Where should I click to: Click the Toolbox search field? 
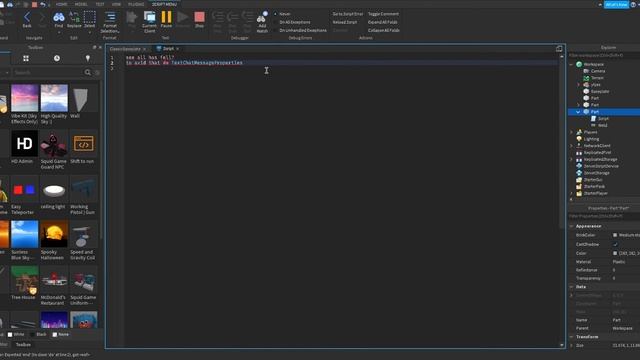click(47, 72)
